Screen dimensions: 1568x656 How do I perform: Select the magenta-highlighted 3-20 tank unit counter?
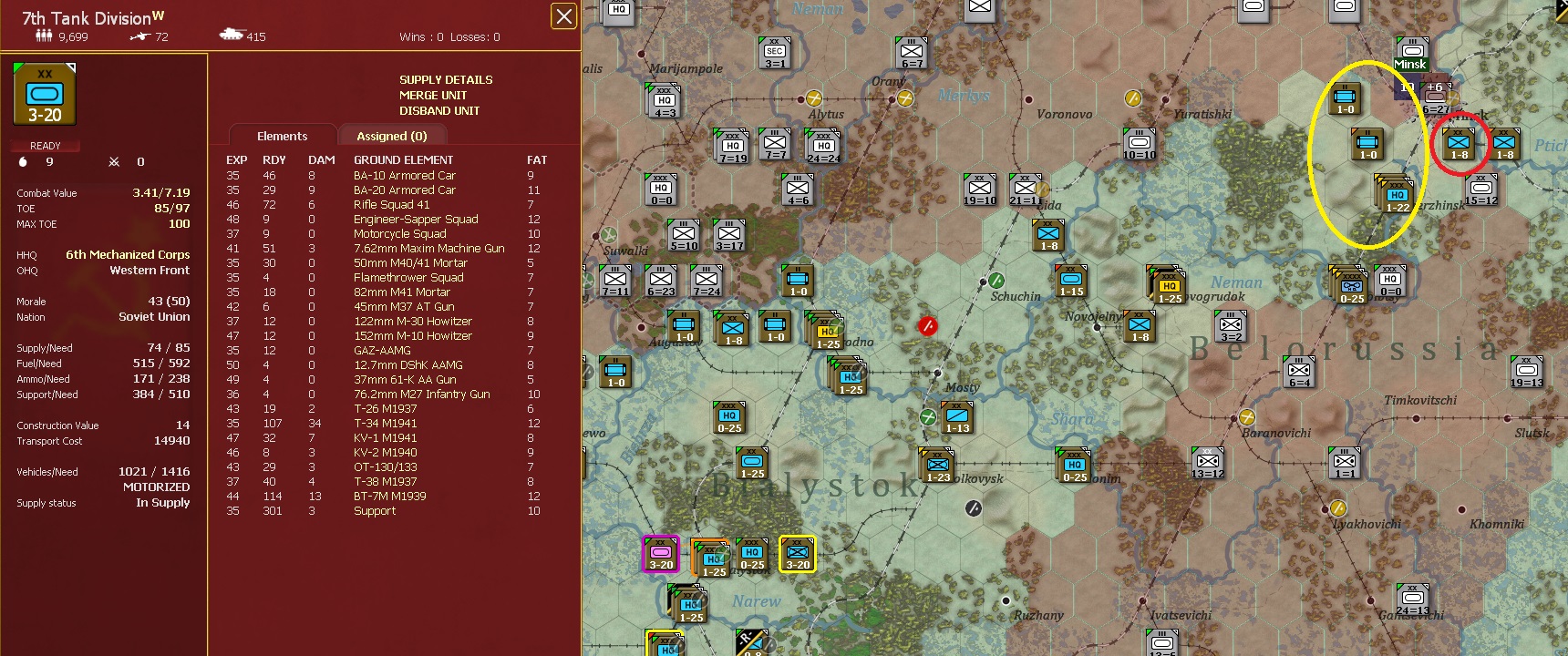point(661,554)
